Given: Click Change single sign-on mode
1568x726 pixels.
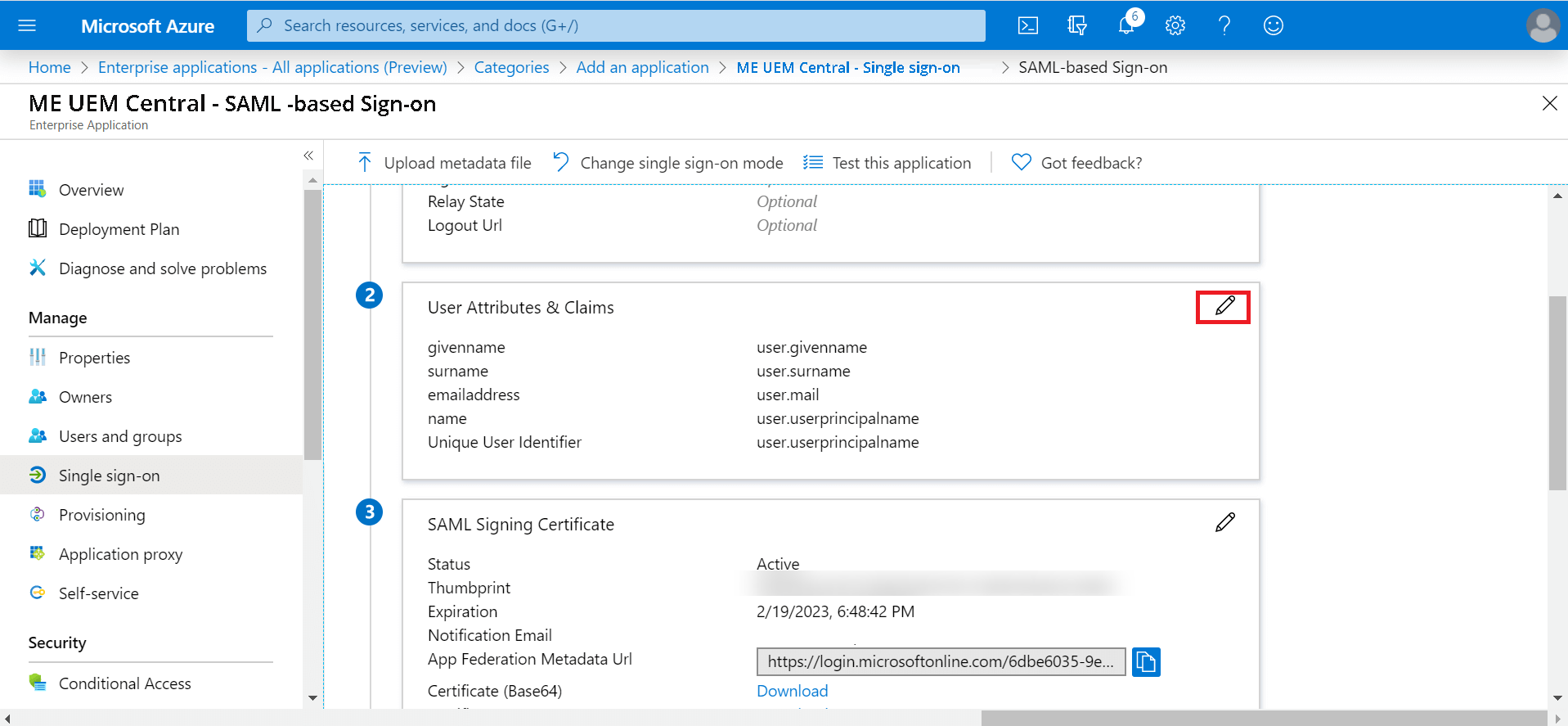Looking at the screenshot, I should 668,163.
